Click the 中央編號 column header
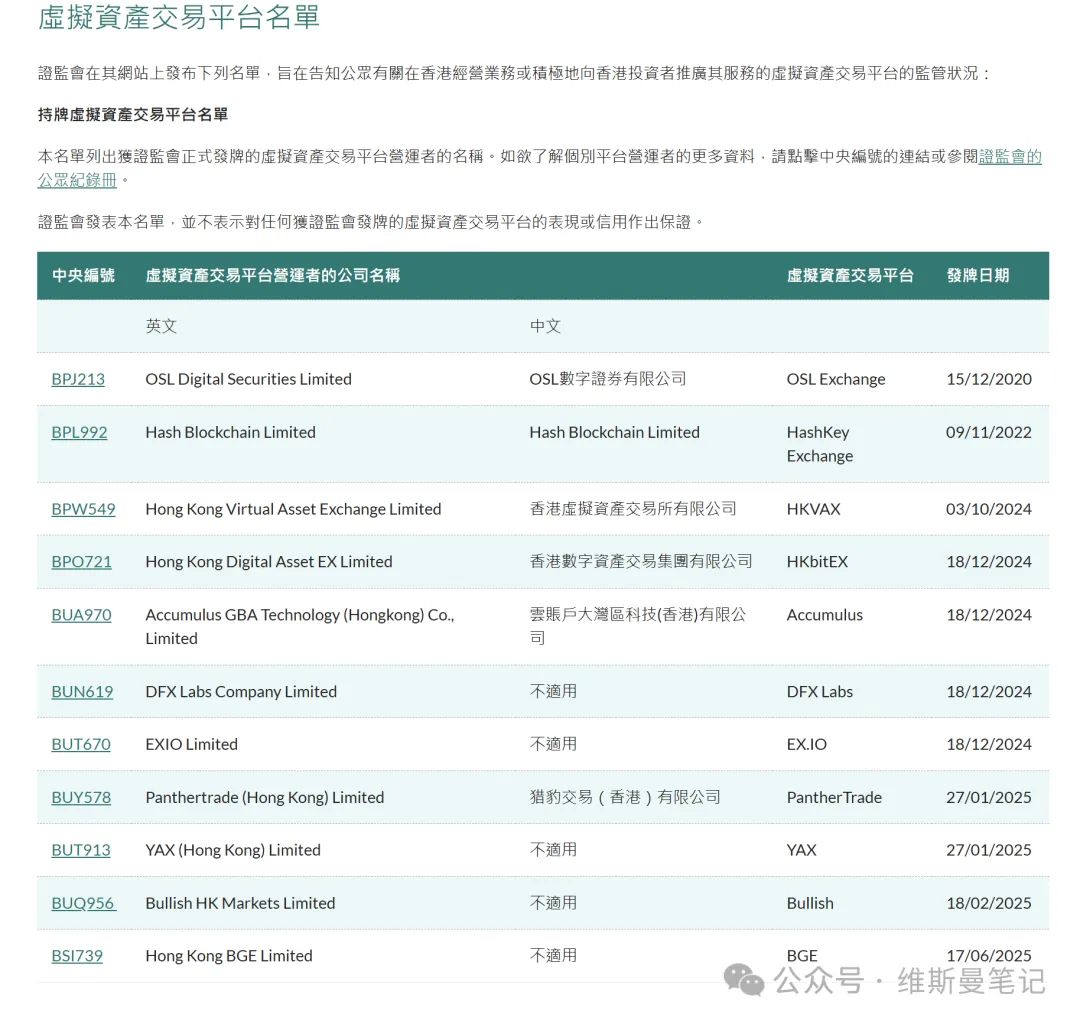The height and width of the screenshot is (1024, 1080). pyautogui.click(x=83, y=275)
